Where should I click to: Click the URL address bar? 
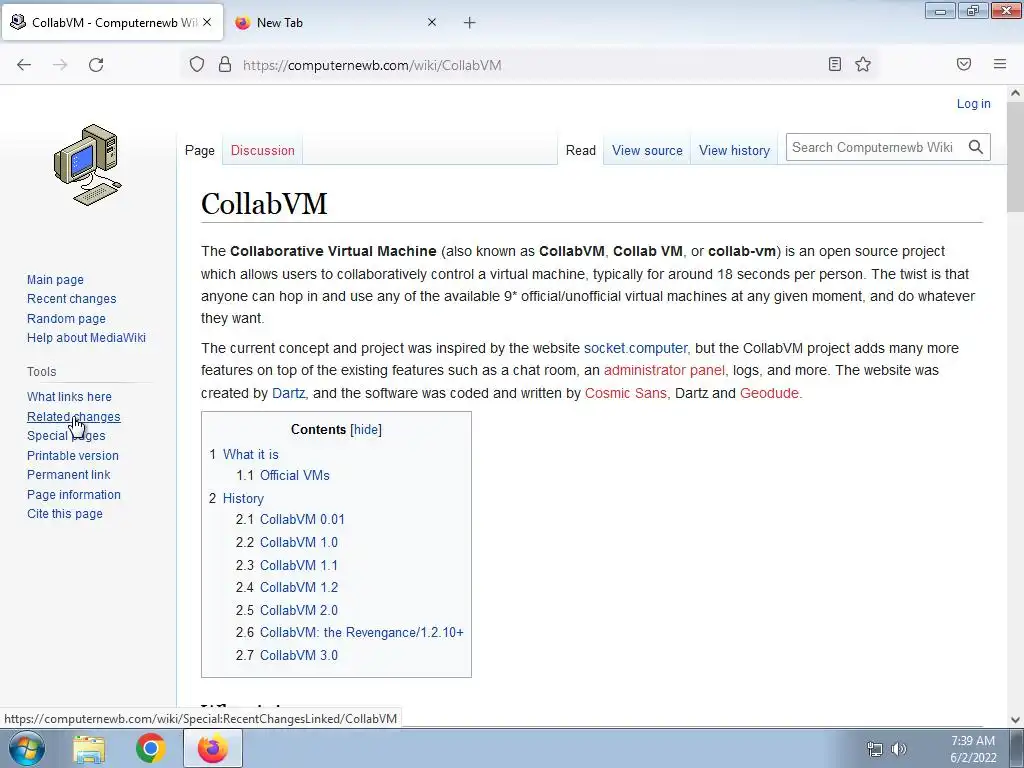click(529, 65)
